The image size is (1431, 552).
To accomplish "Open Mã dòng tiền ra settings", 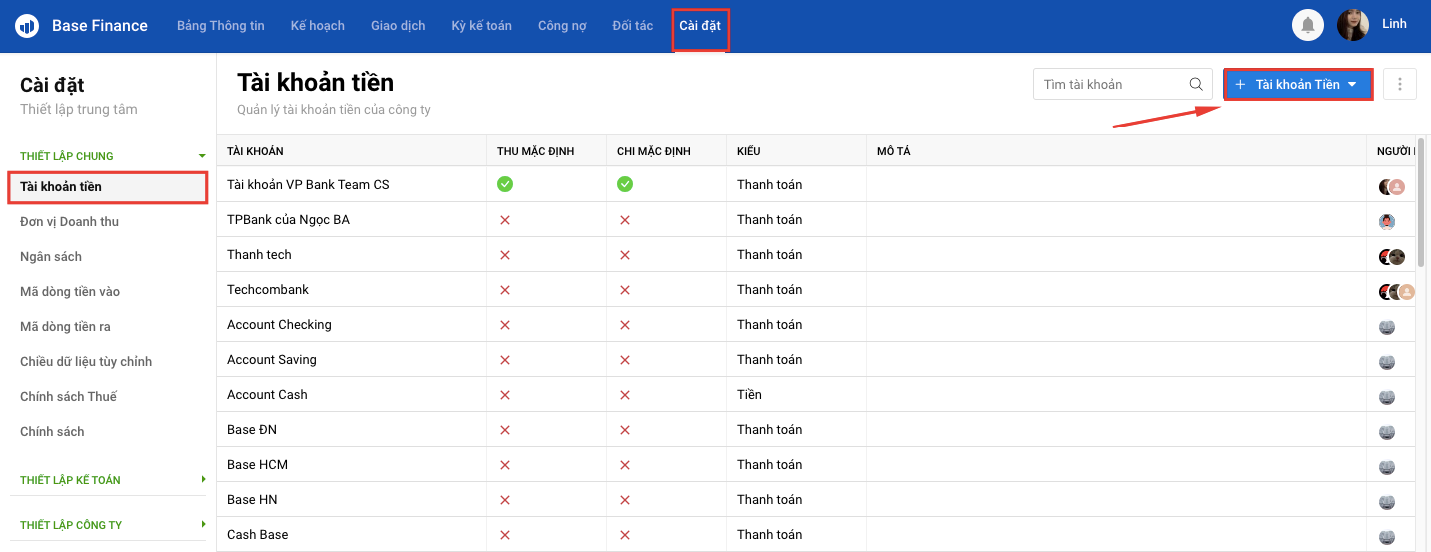I will [x=65, y=327].
